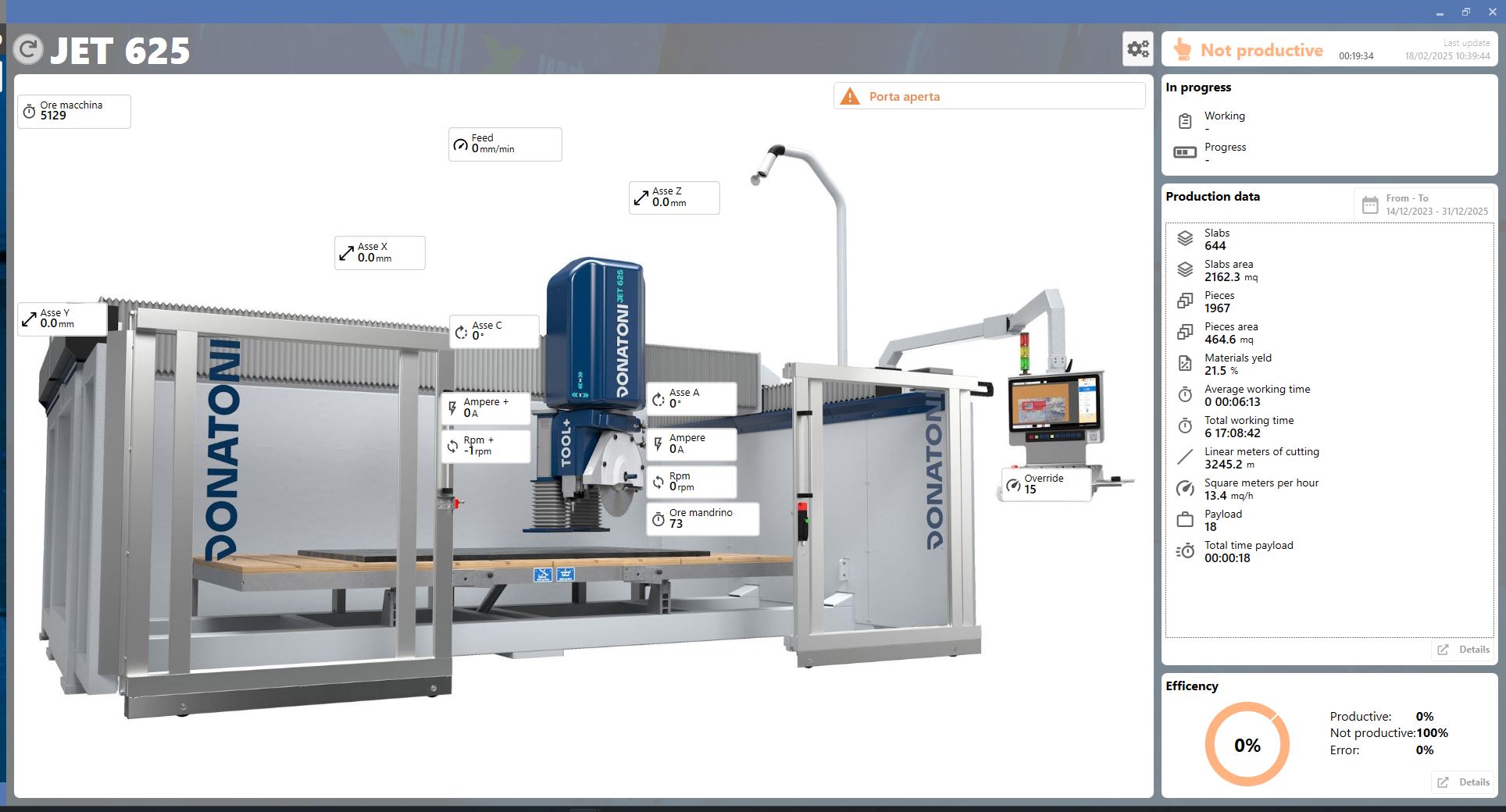Click the Slabs area 2162.3 value
Image resolution: width=1506 pixels, height=812 pixels.
[1231, 277]
